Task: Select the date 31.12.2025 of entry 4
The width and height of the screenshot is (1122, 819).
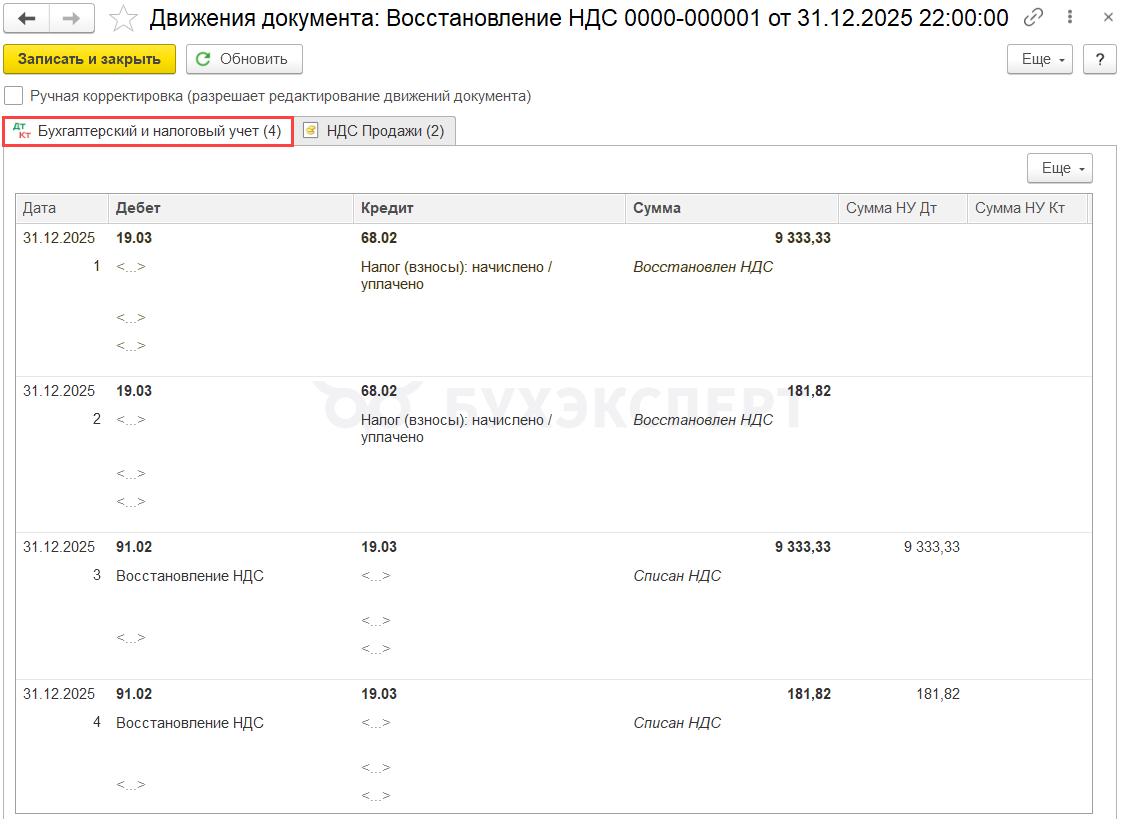Action: pyautogui.click(x=59, y=695)
